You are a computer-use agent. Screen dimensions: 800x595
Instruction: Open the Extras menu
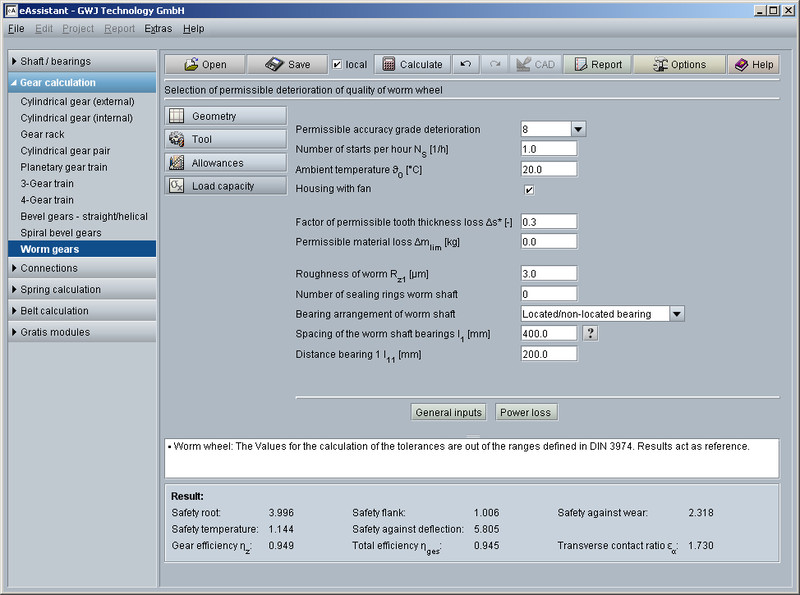pyautogui.click(x=158, y=29)
